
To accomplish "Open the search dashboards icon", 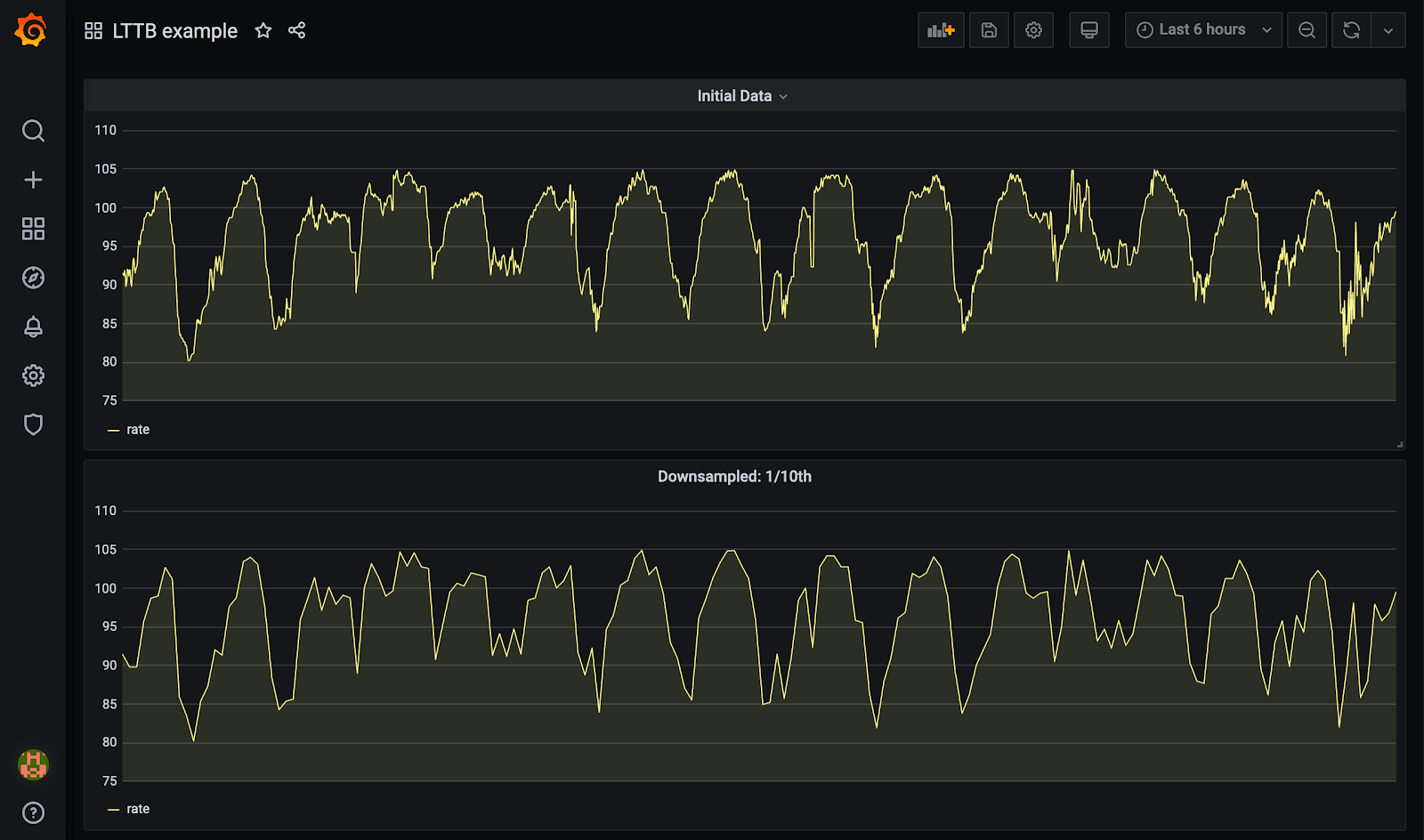I will (33, 131).
